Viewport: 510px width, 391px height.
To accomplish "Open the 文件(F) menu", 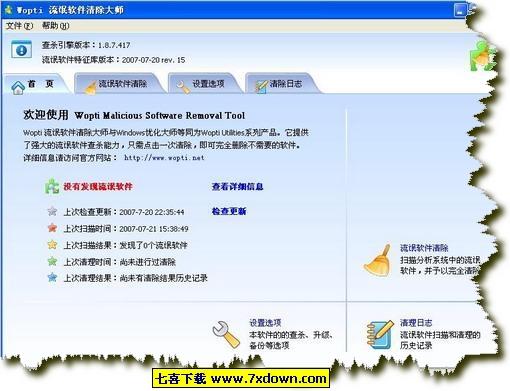I will pyautogui.click(x=19, y=26).
